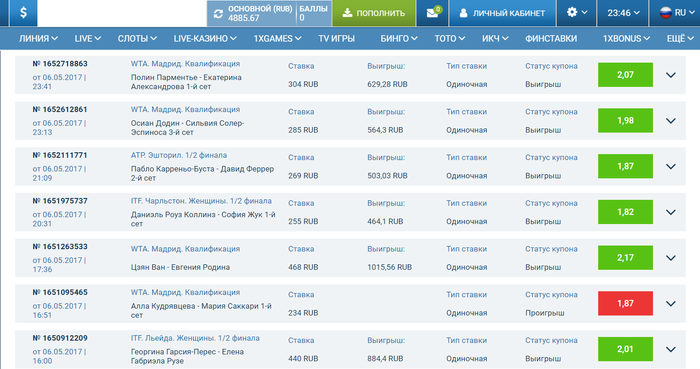Open ITF. Чарльстон. Женщины link
This screenshot has width=700, height=369.
pyautogui.click(x=201, y=201)
